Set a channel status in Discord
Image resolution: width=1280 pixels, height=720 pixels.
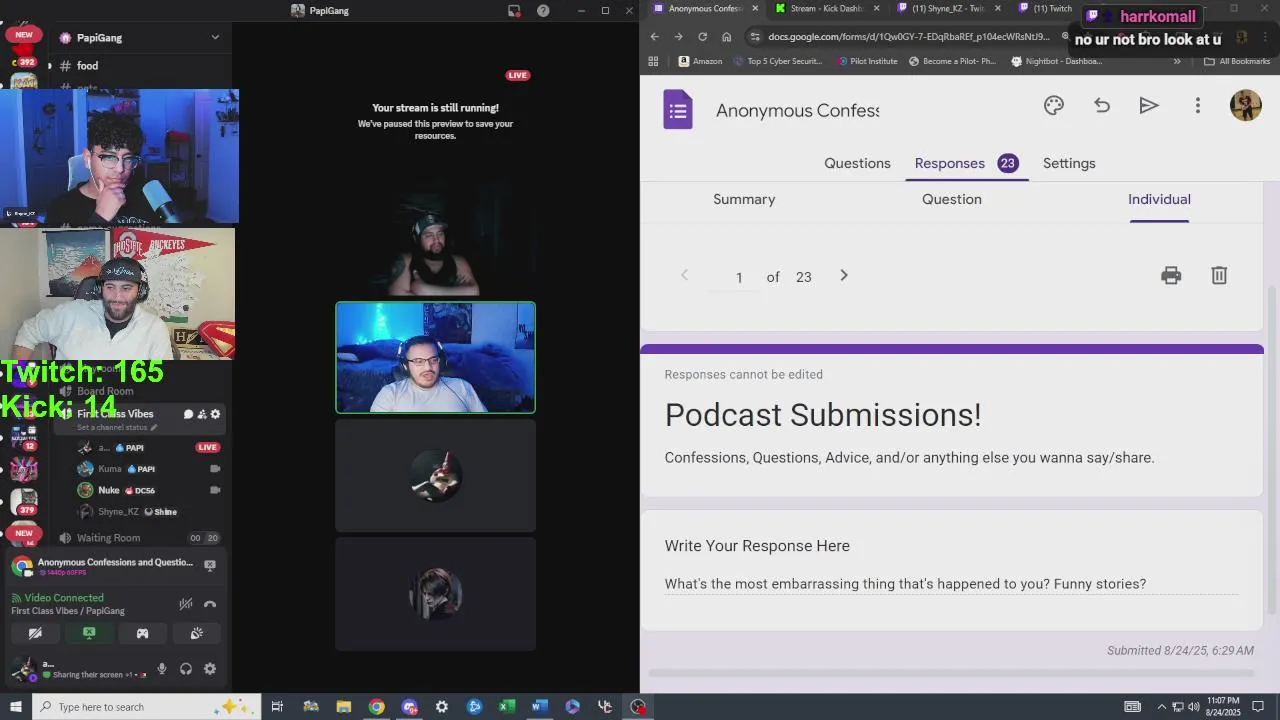pyautogui.click(x=117, y=427)
